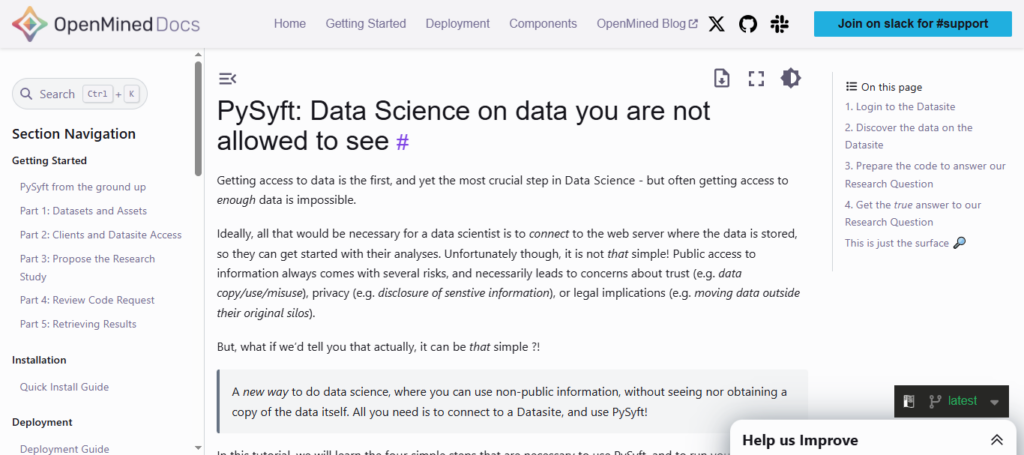Click the download page icon

(x=722, y=78)
